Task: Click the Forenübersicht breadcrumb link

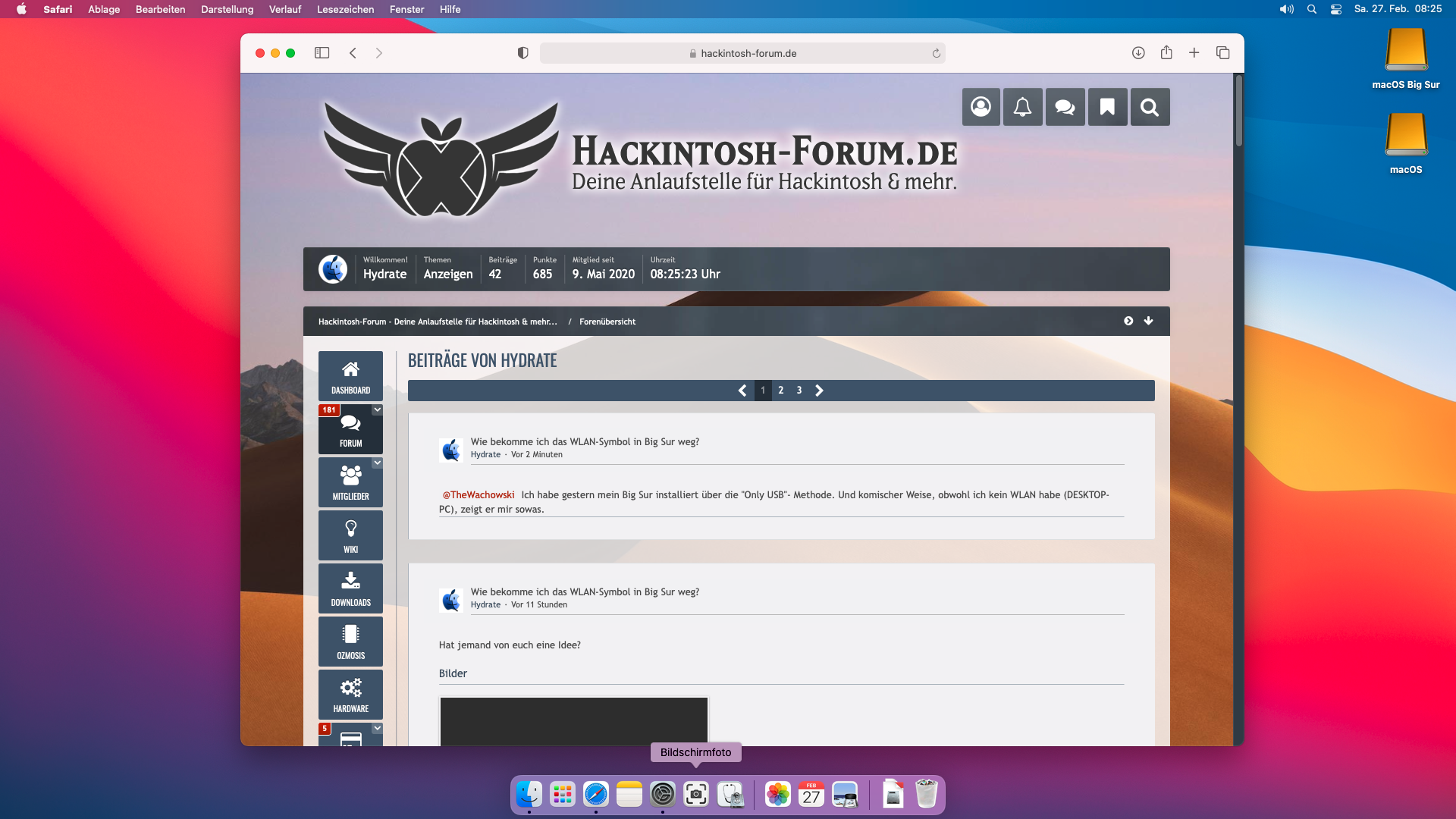Action: click(x=607, y=322)
